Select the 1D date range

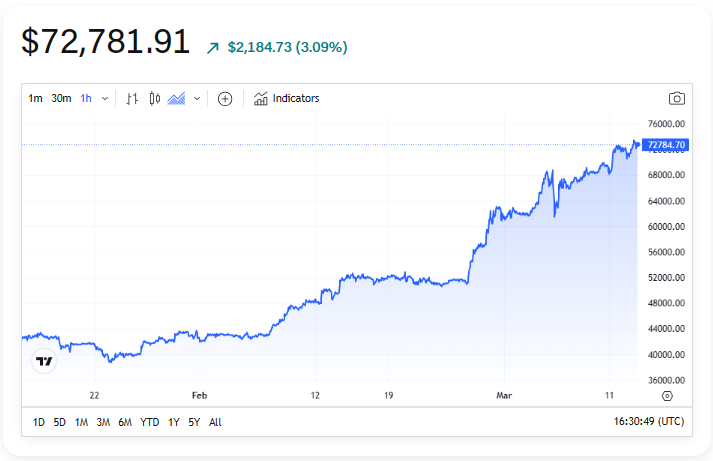[38, 422]
